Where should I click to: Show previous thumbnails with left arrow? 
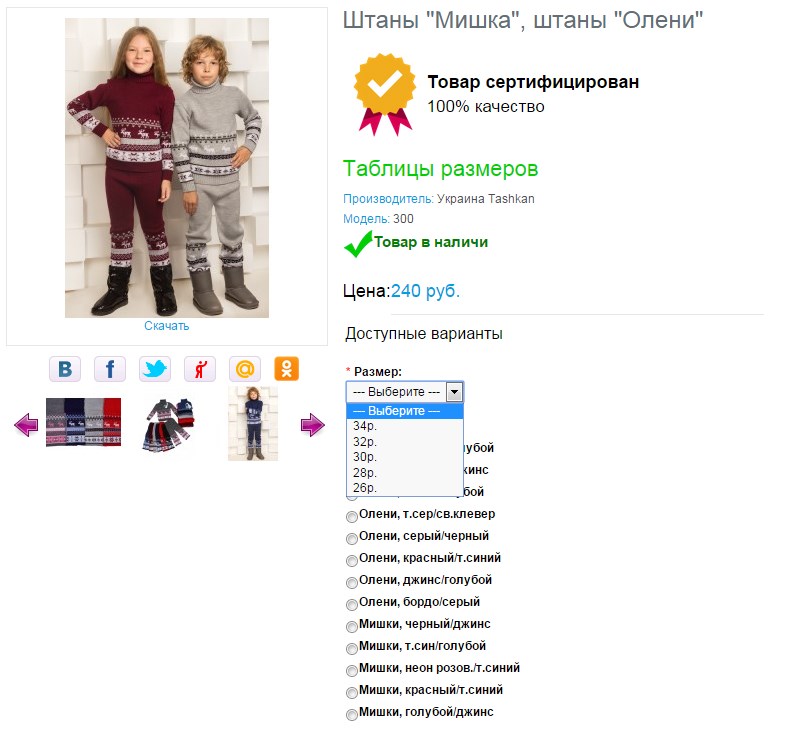[26, 425]
